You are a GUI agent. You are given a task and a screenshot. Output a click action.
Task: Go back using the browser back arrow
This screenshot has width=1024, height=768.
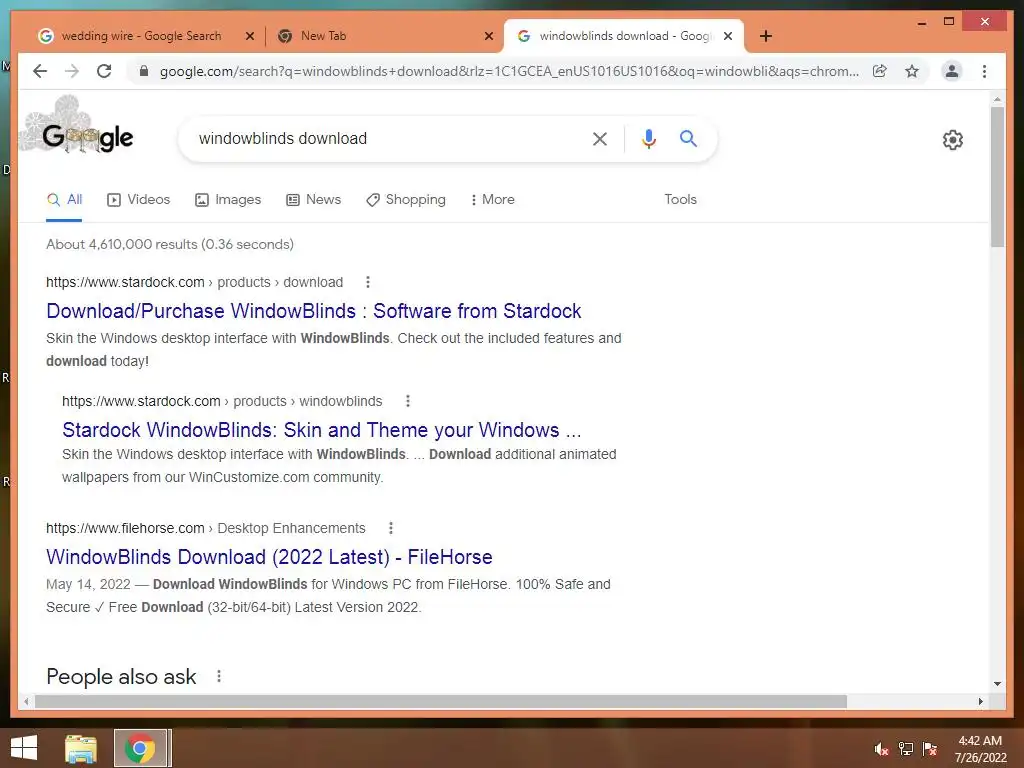click(40, 71)
